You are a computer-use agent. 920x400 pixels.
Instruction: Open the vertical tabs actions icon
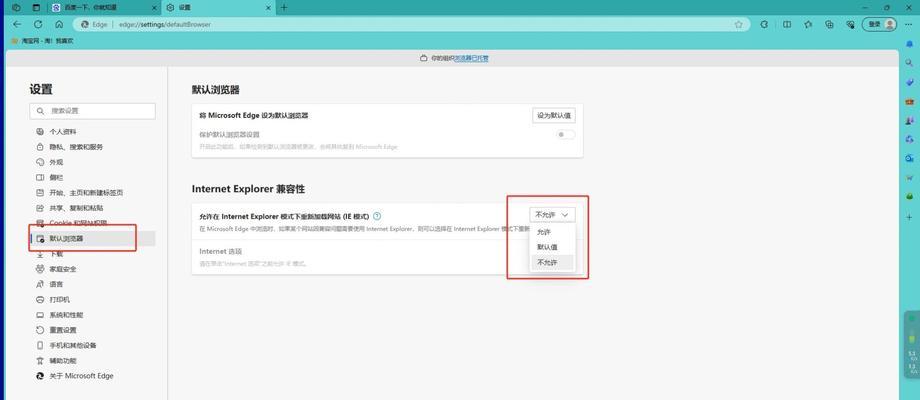[36, 8]
